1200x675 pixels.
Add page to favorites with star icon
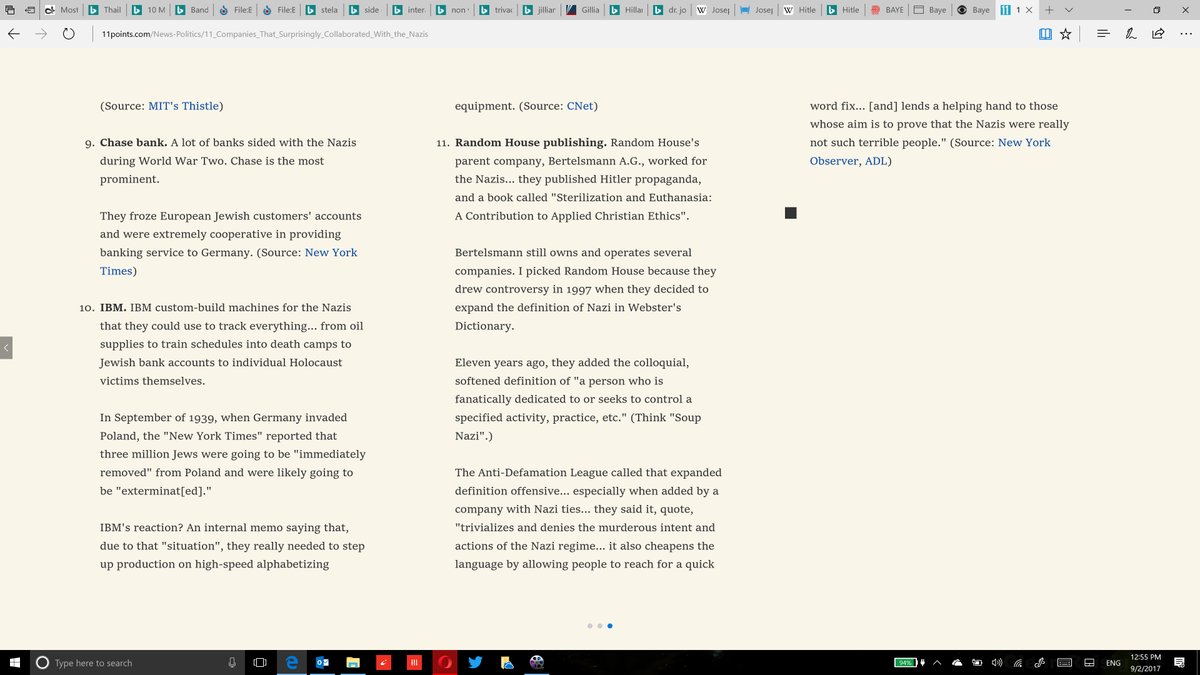(1066, 33)
